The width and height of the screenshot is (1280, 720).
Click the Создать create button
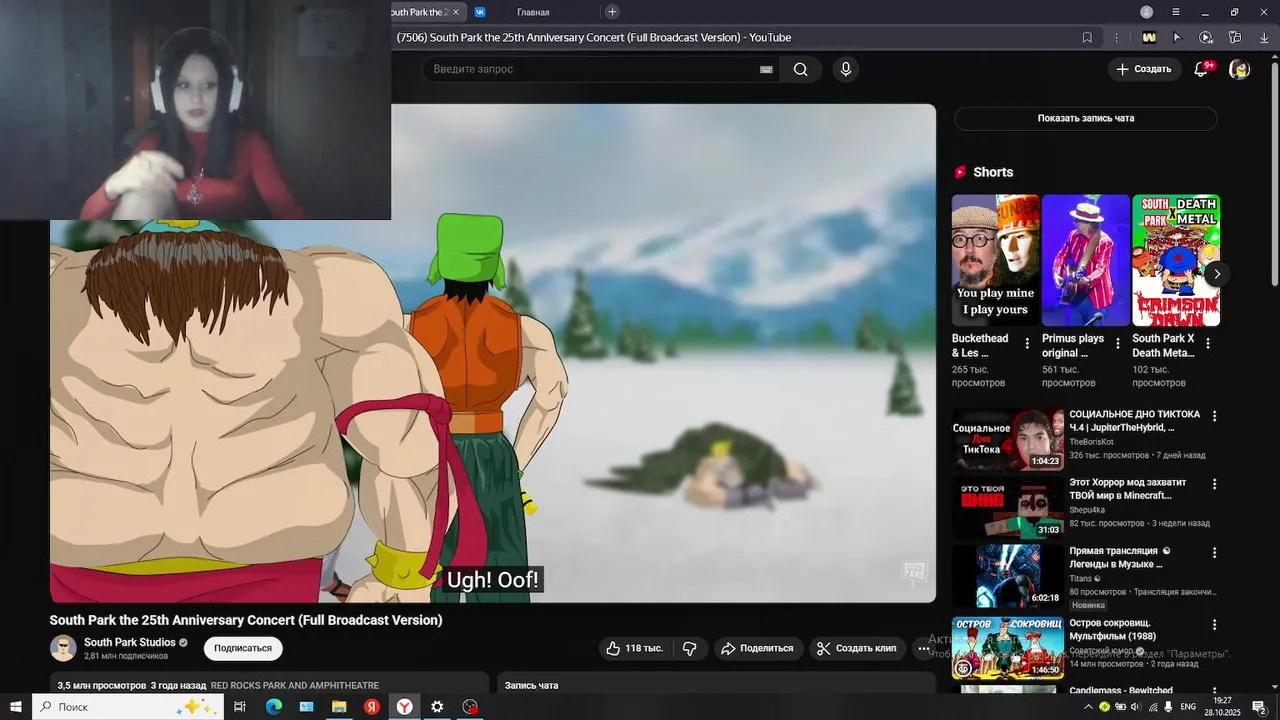(1144, 69)
